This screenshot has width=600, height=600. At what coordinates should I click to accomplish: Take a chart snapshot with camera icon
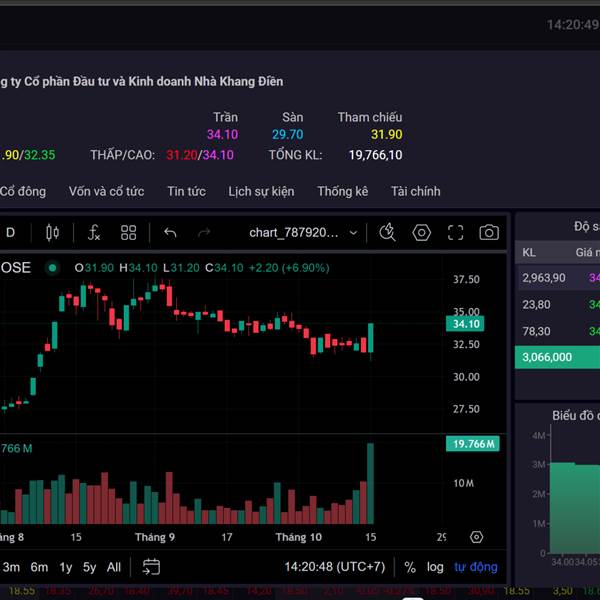[x=489, y=233]
